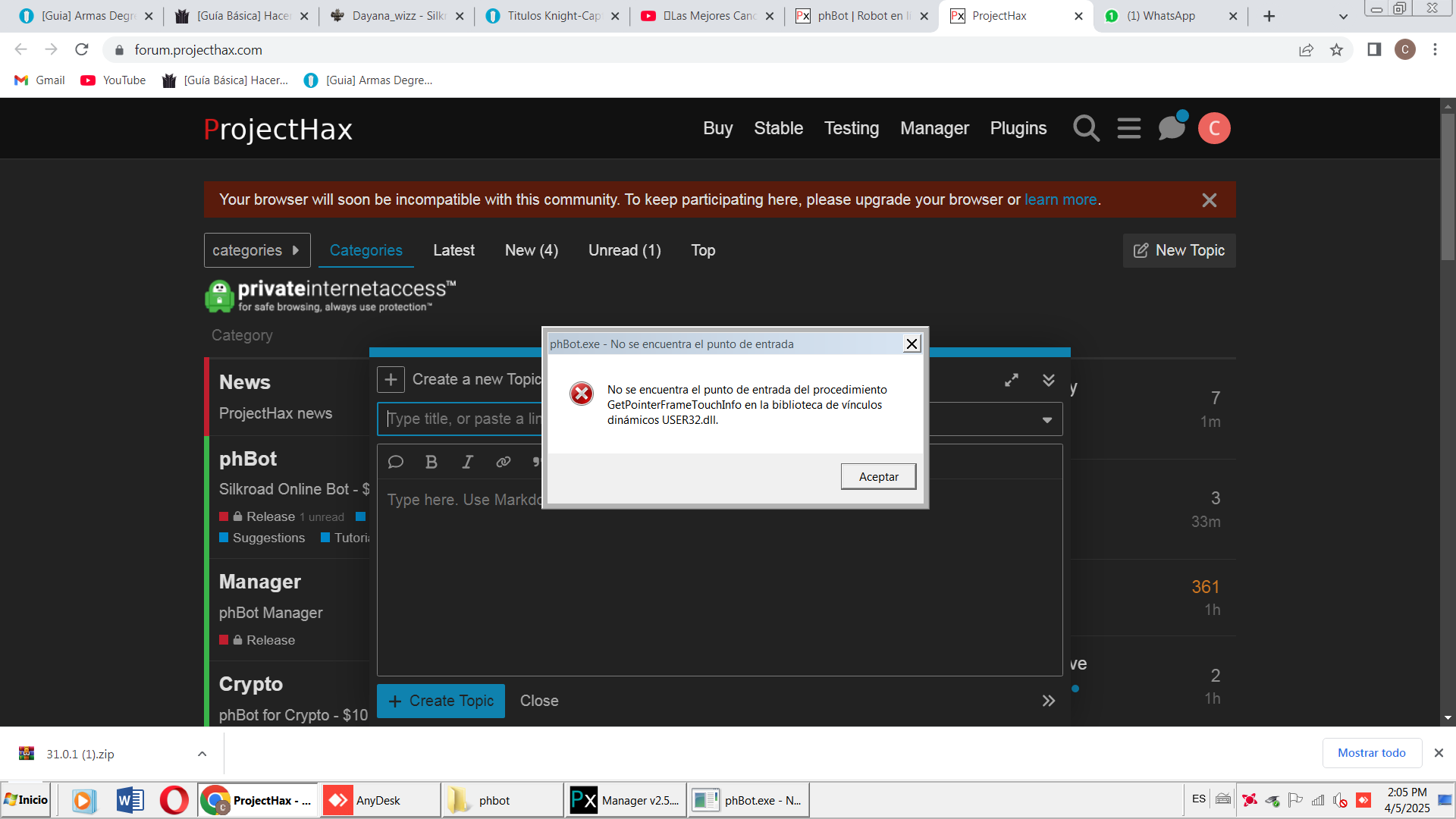This screenshot has height=819, width=1456.
Task: Insert a hyperlink with the link icon
Action: point(503,462)
